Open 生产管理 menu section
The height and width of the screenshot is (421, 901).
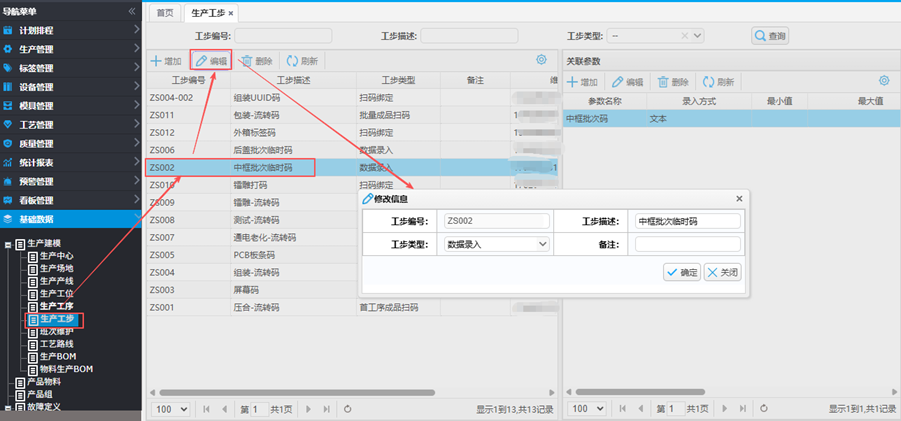click(x=71, y=49)
